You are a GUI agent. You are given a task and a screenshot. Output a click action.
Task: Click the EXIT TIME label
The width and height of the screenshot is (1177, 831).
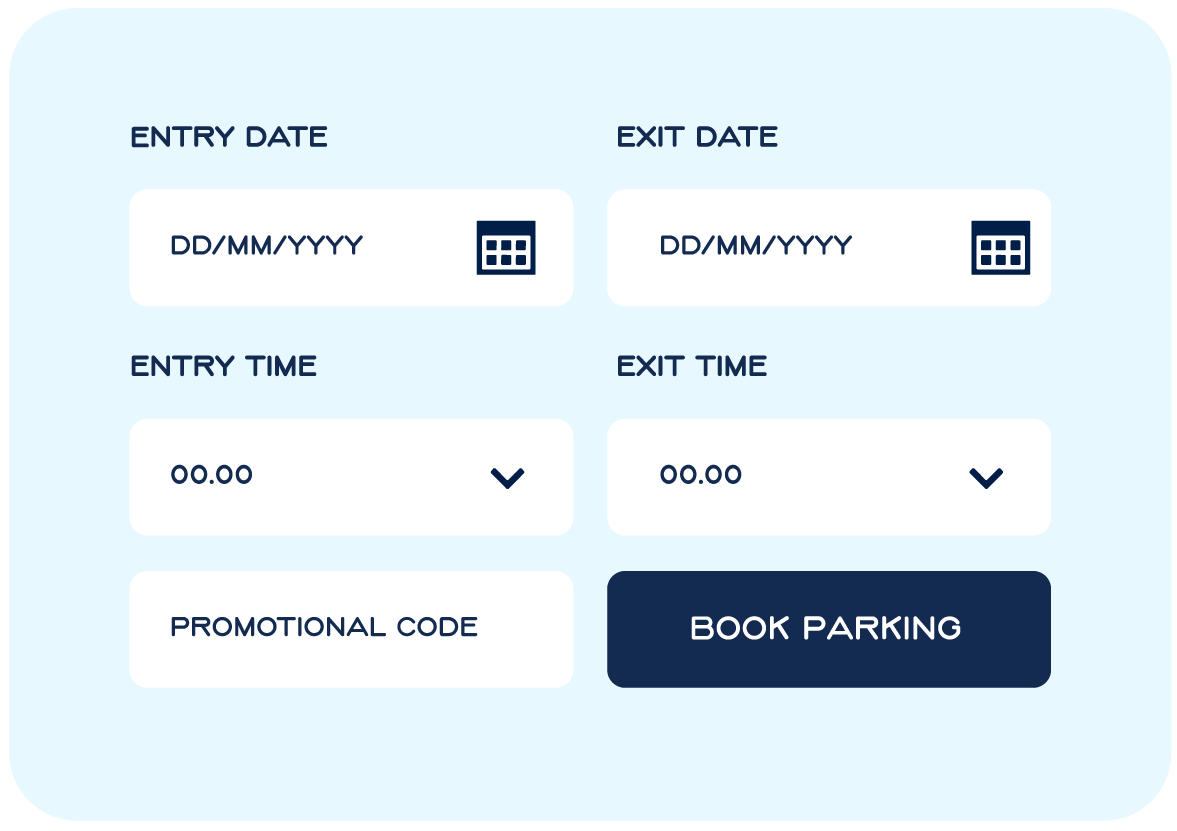click(x=692, y=366)
